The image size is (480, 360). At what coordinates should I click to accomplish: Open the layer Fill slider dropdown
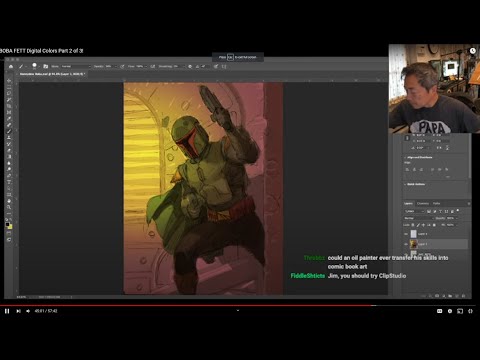point(457,225)
